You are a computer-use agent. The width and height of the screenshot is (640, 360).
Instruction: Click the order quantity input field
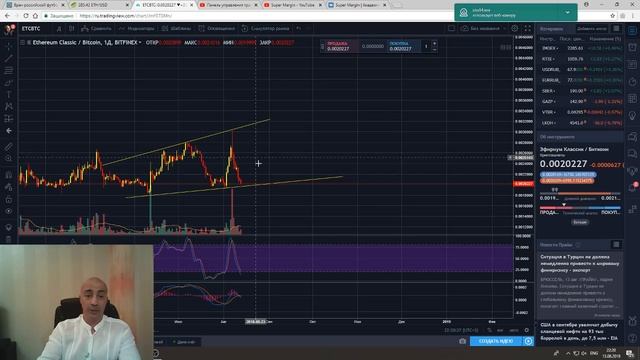[x=426, y=46]
